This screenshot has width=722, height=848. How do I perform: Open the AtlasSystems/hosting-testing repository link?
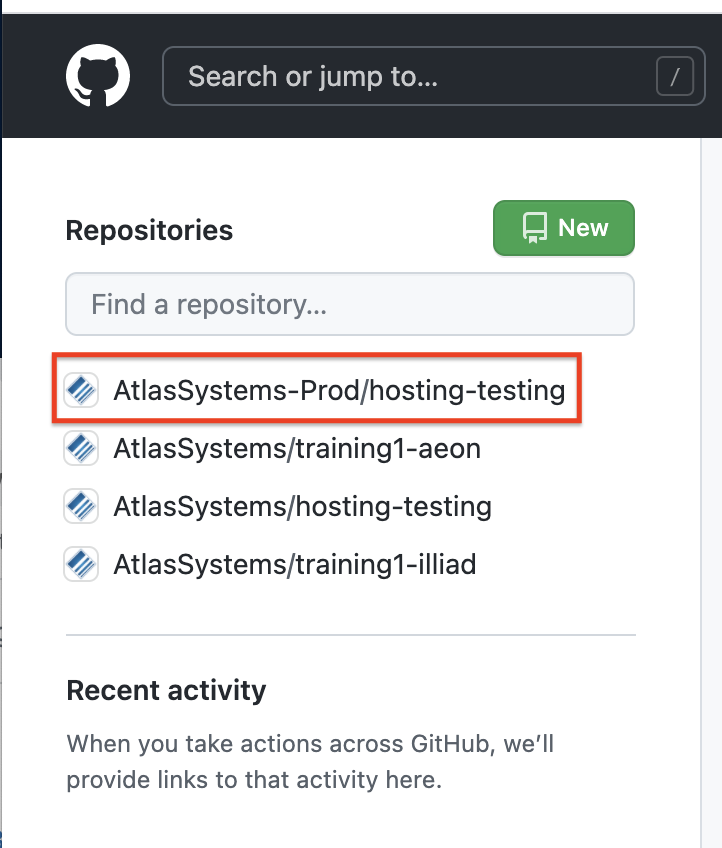pyautogui.click(x=302, y=506)
